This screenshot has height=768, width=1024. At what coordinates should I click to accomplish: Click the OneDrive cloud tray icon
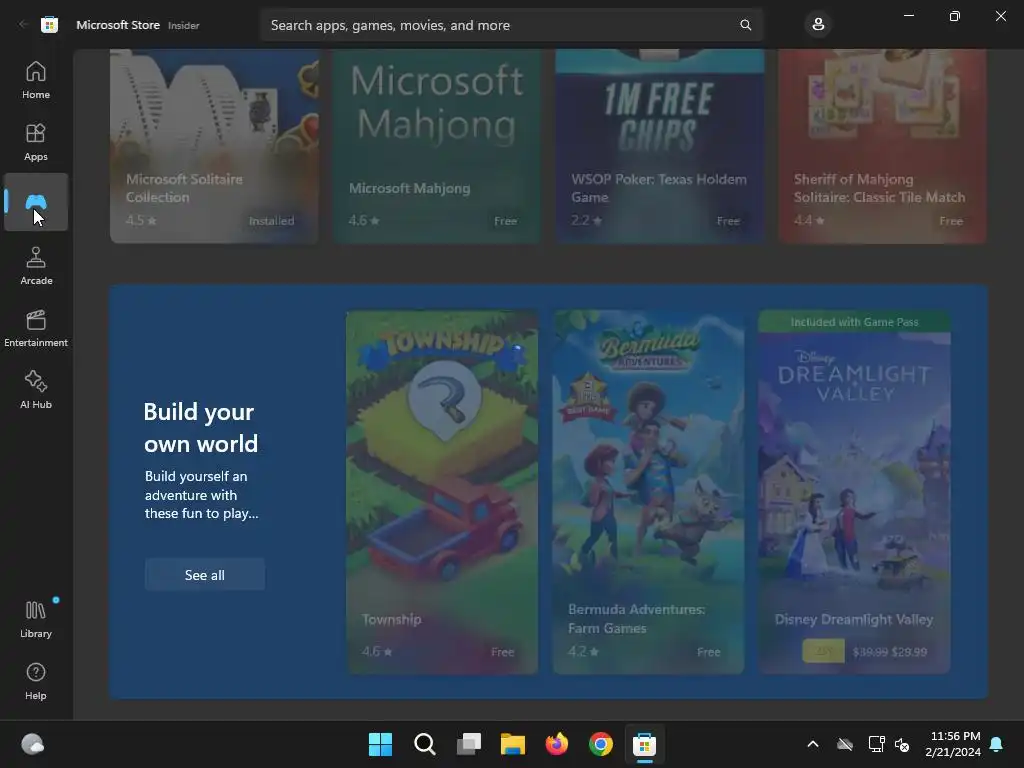point(845,744)
